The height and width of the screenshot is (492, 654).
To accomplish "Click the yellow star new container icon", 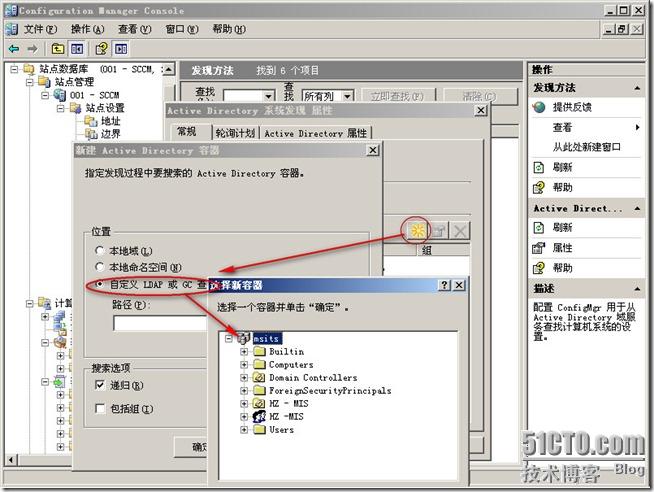I will 418,230.
